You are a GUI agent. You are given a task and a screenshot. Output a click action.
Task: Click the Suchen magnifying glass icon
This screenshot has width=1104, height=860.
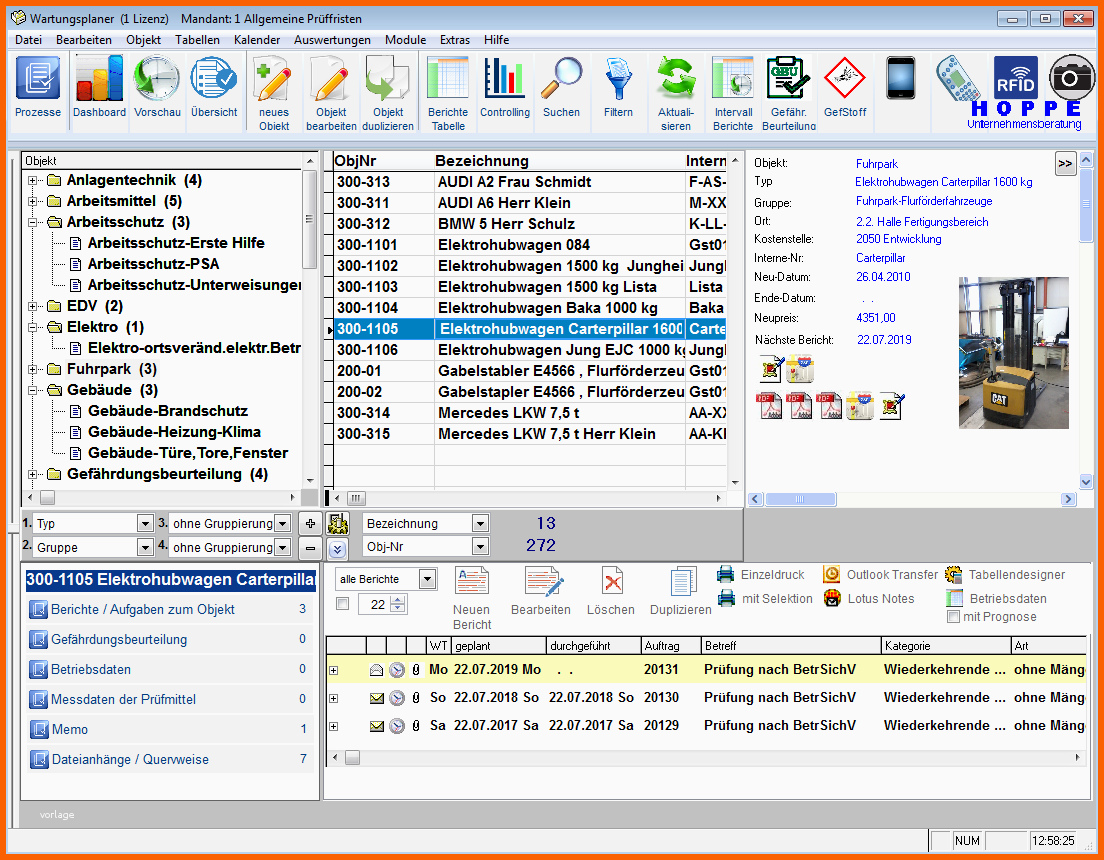(x=561, y=79)
